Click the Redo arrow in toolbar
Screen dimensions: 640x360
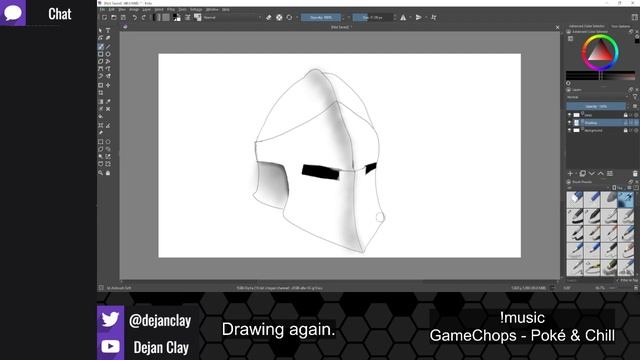[x=144, y=18]
